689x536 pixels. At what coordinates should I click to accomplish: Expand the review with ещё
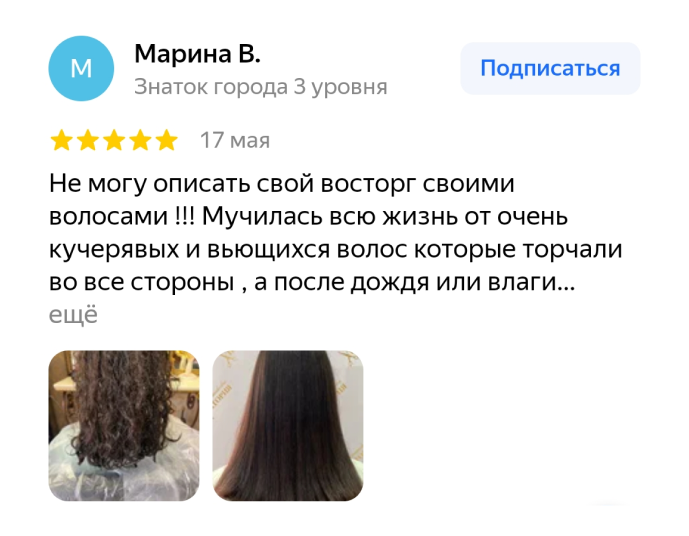point(73,314)
